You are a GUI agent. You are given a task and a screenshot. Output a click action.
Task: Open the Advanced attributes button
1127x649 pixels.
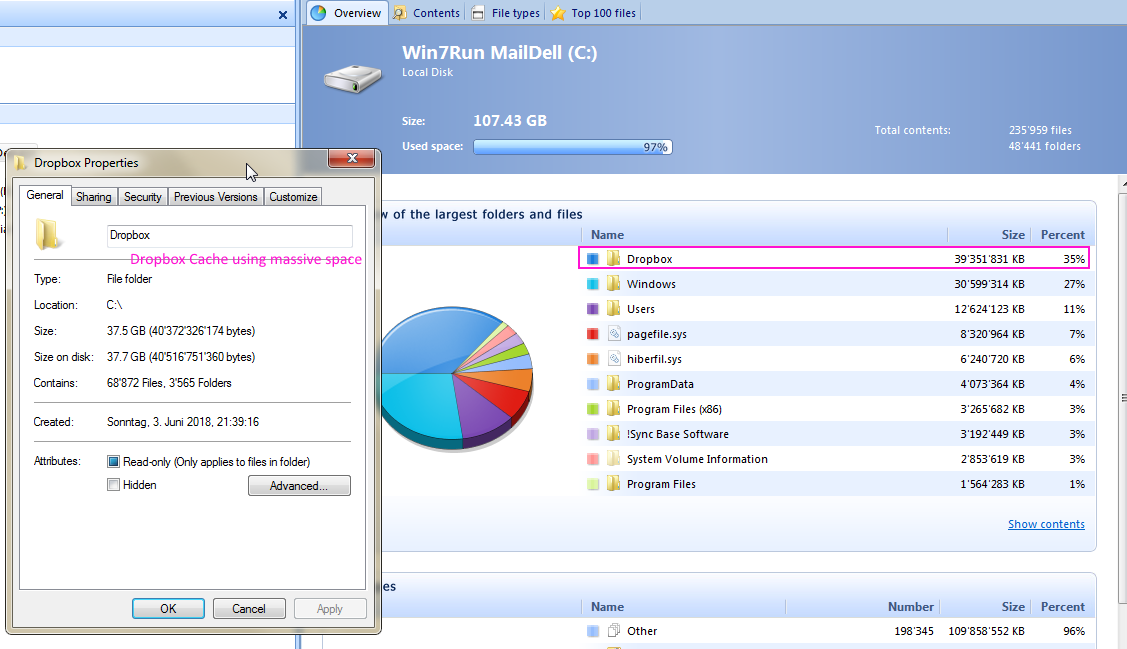(299, 486)
